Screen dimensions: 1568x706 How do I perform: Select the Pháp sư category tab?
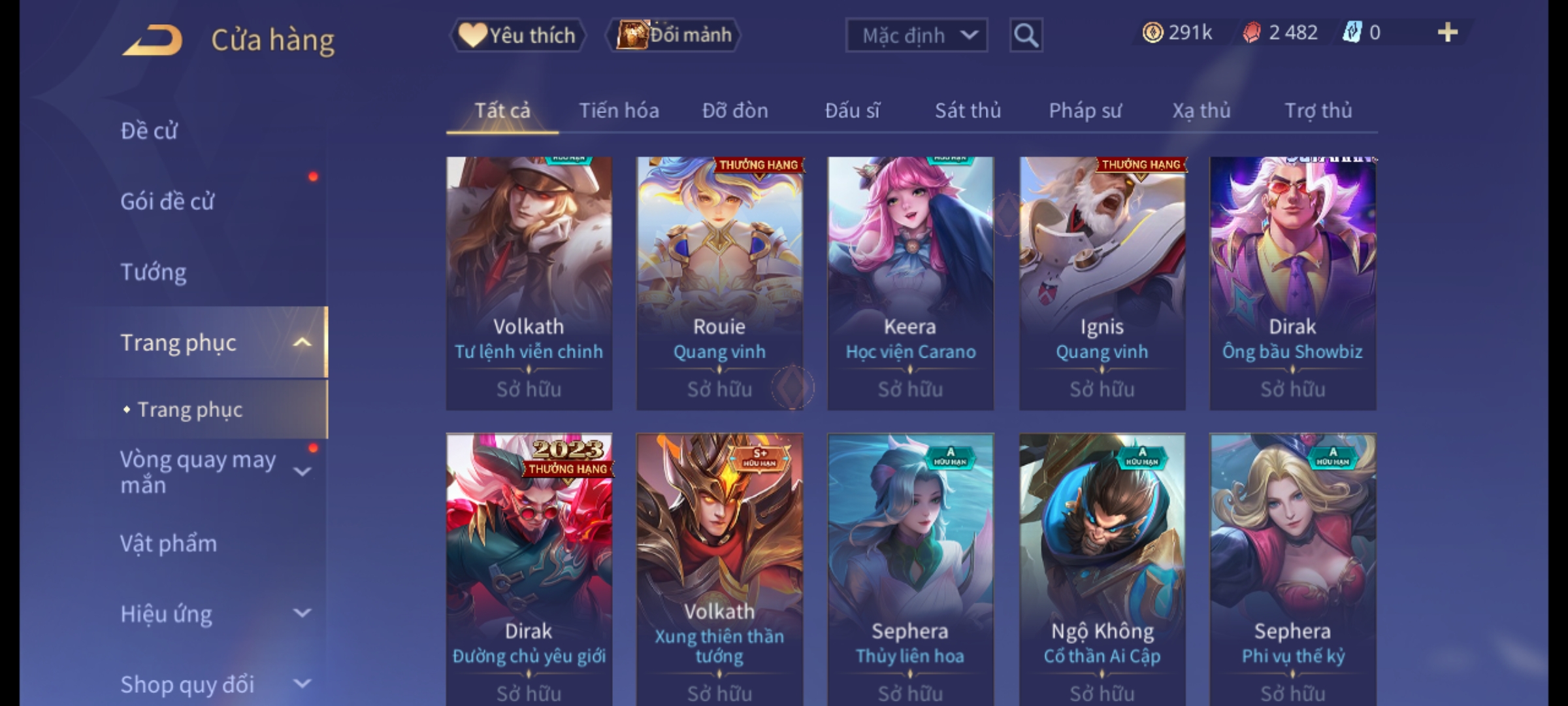[1085, 110]
